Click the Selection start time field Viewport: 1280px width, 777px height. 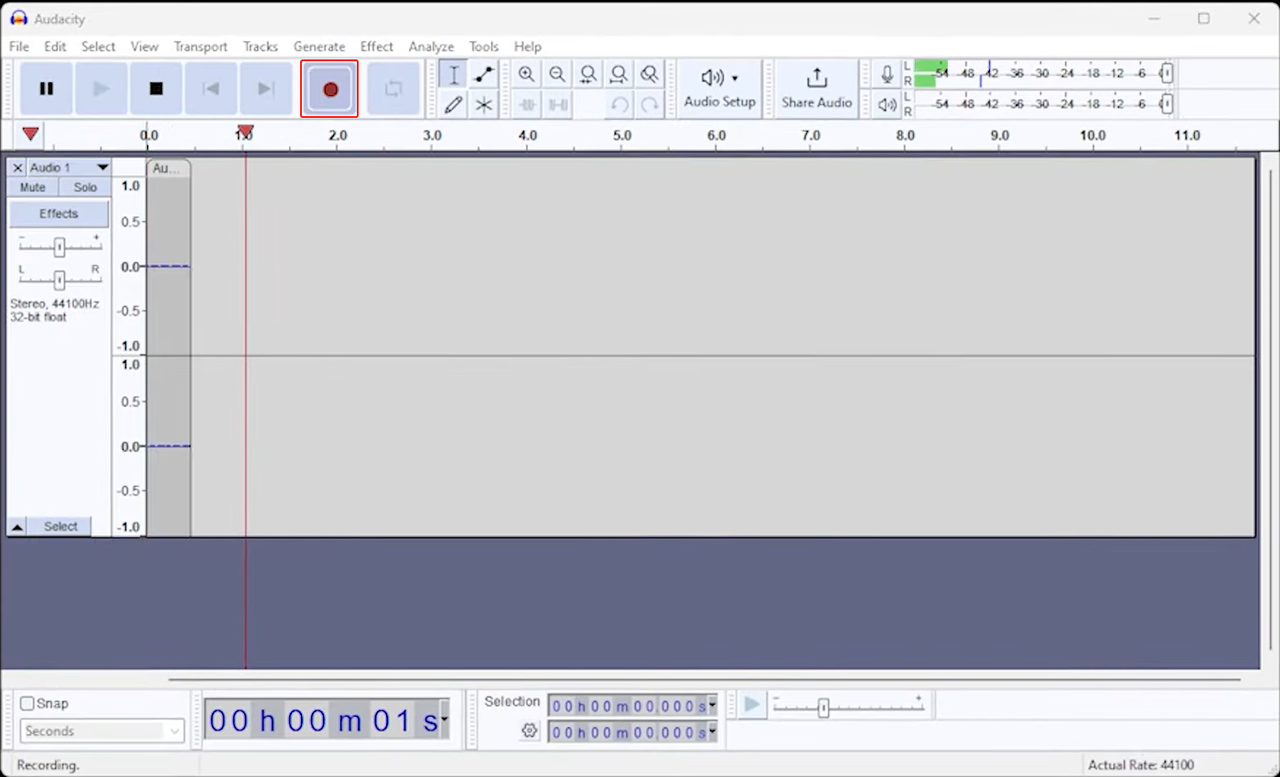point(625,705)
